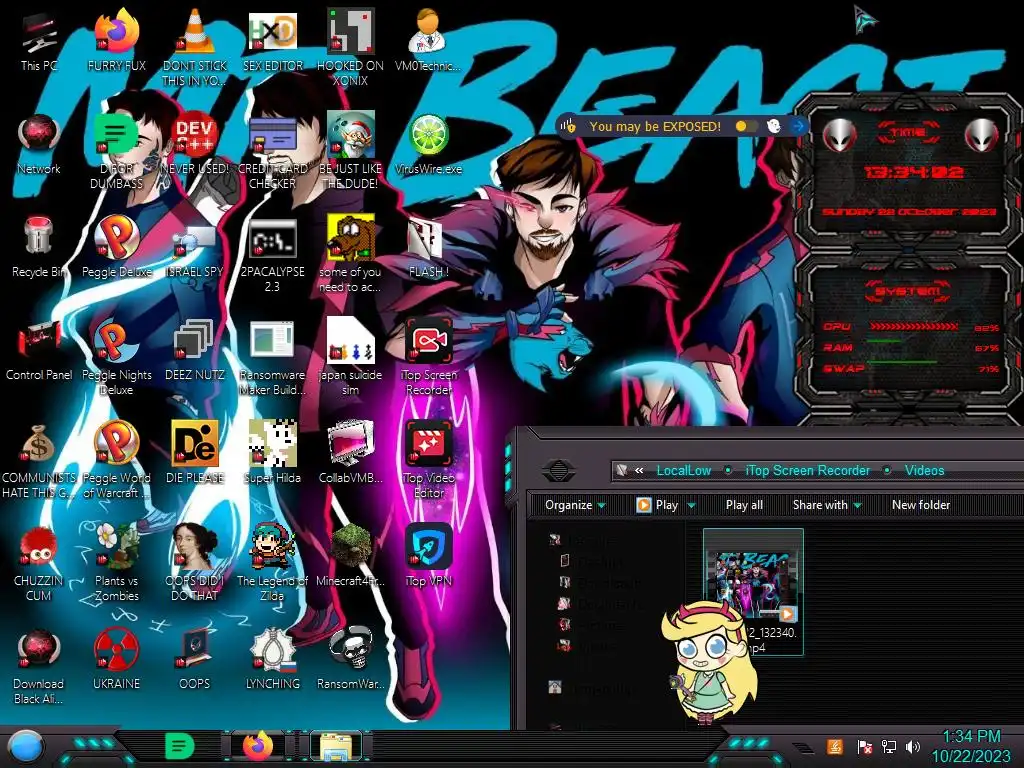Click the Java update tray icon

(x=835, y=746)
